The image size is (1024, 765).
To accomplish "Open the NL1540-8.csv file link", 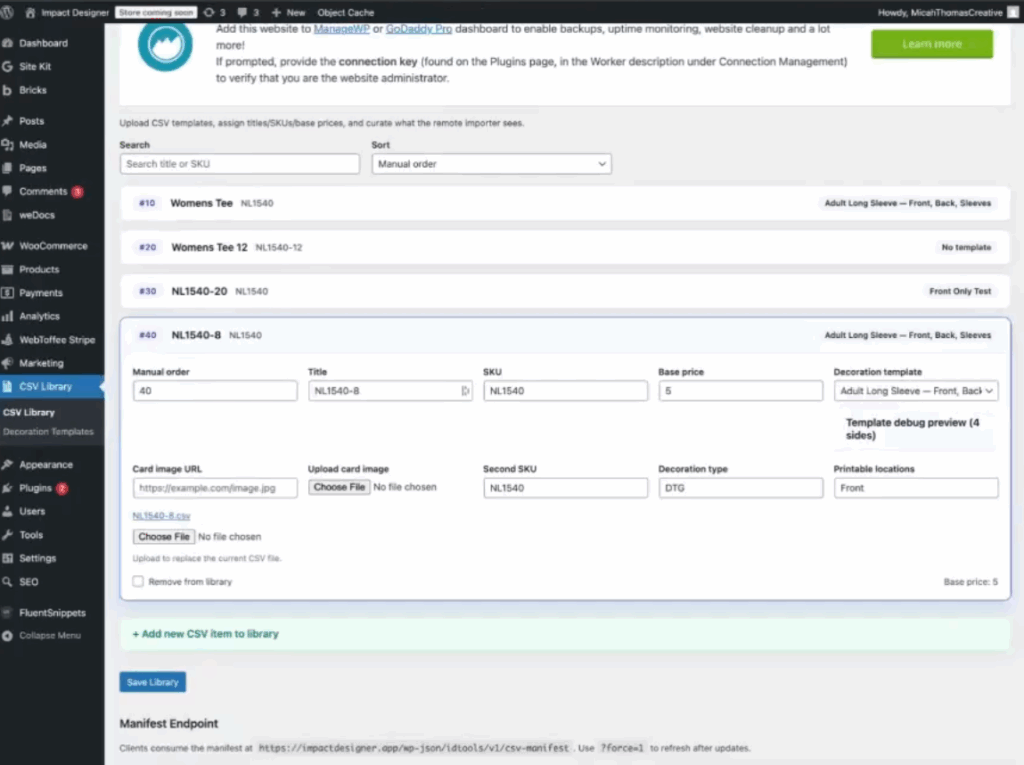I will 161,516.
